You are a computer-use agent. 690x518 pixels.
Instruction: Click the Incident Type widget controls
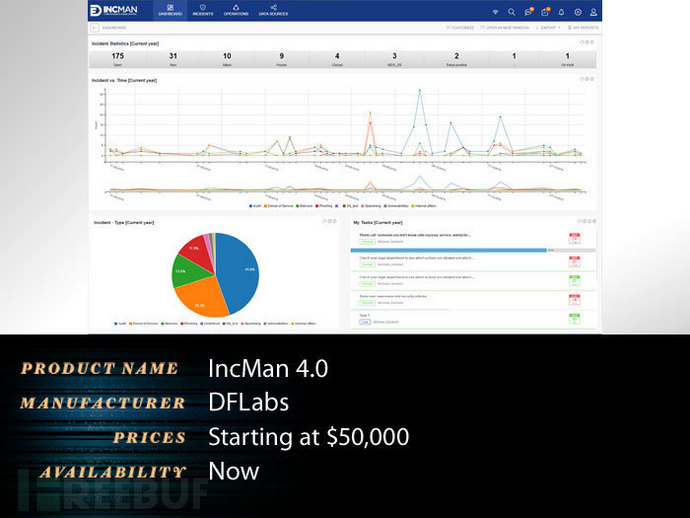330,221
